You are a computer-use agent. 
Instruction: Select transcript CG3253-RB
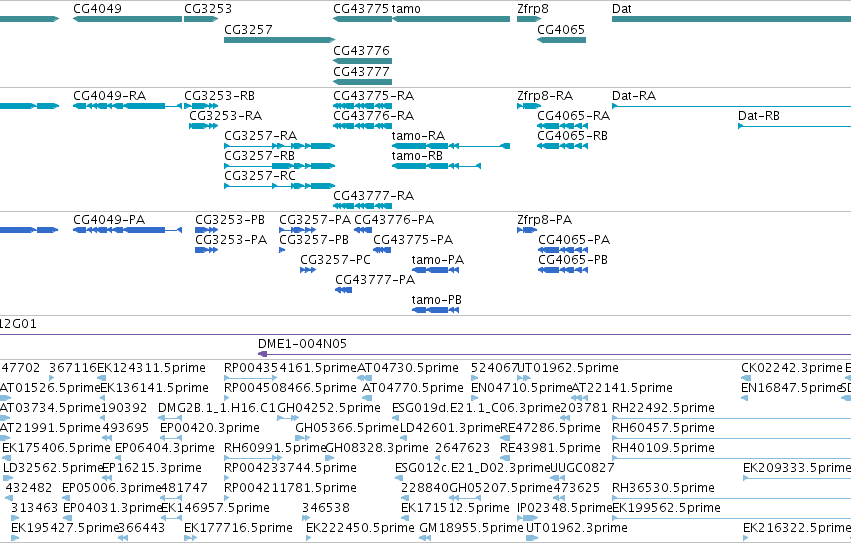[201, 106]
